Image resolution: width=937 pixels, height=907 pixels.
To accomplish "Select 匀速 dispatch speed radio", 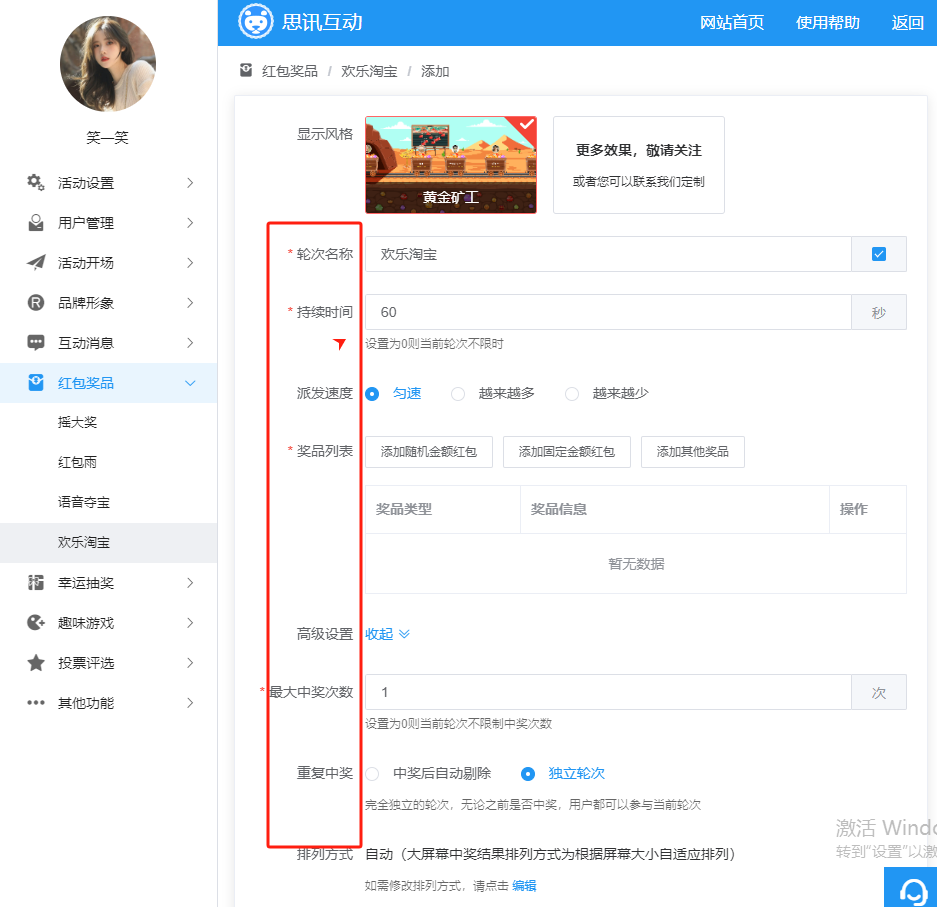I will point(372,394).
